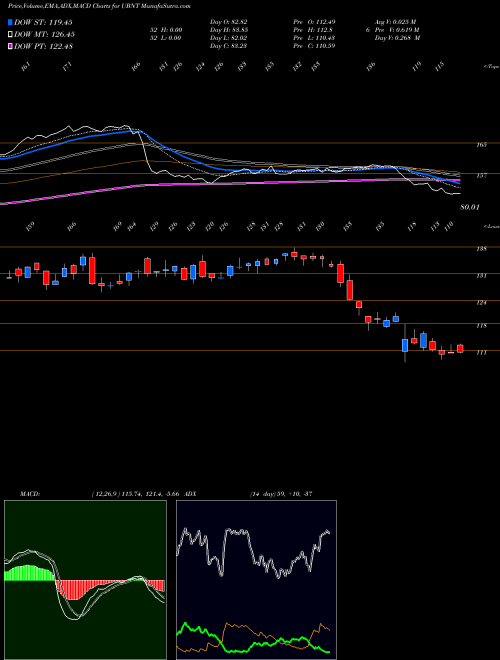Click the MACD: panel heading
Screen dimensions: 500x660
click(x=29, y=494)
